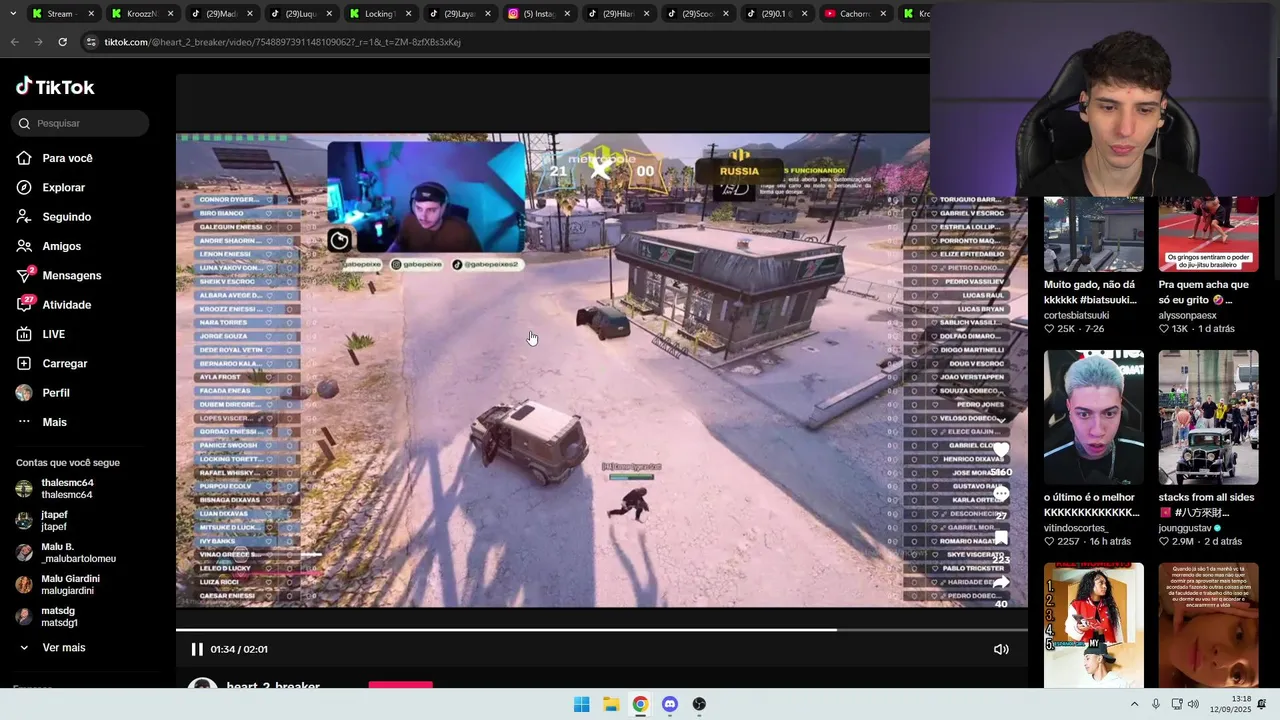1280x720 pixels.
Task: Focus the Pesquisar search field
Action: (x=82, y=123)
